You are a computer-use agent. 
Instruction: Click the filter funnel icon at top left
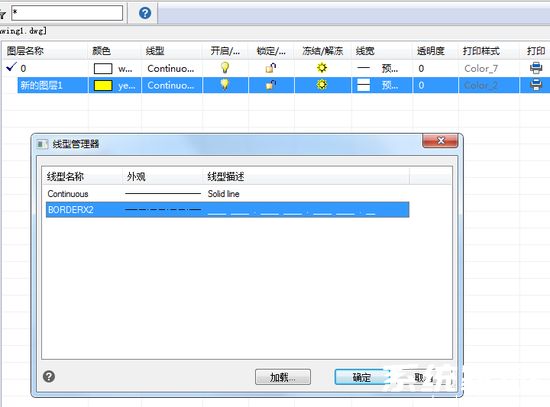coord(3,14)
